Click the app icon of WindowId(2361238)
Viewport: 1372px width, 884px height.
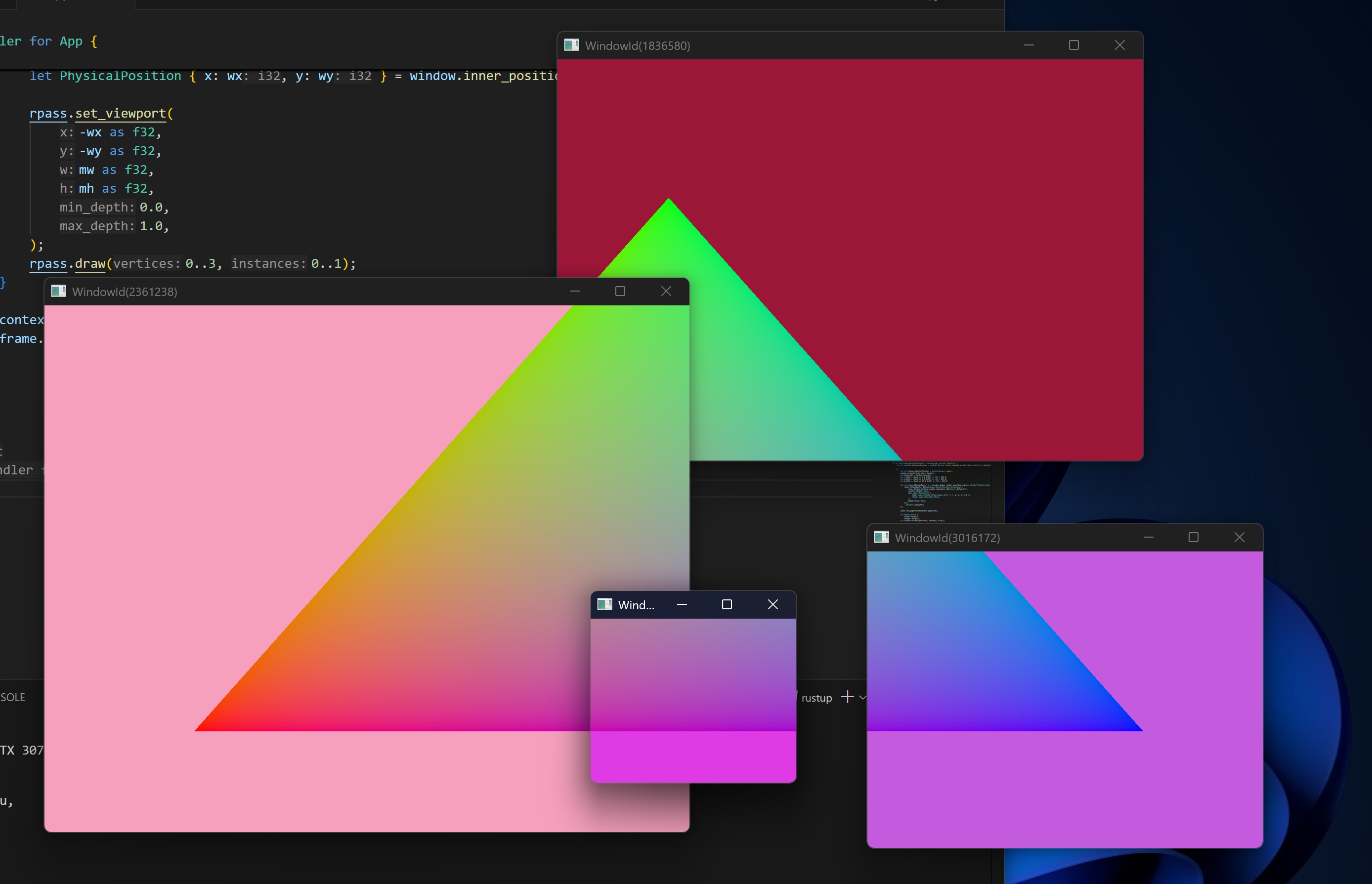click(58, 291)
